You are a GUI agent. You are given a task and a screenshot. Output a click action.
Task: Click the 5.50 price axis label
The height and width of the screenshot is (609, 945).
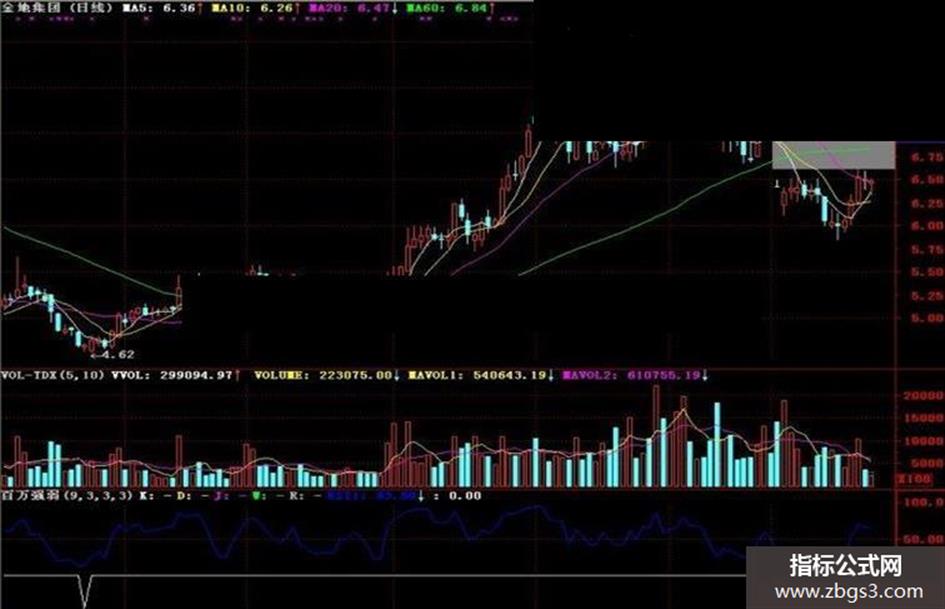click(x=926, y=272)
